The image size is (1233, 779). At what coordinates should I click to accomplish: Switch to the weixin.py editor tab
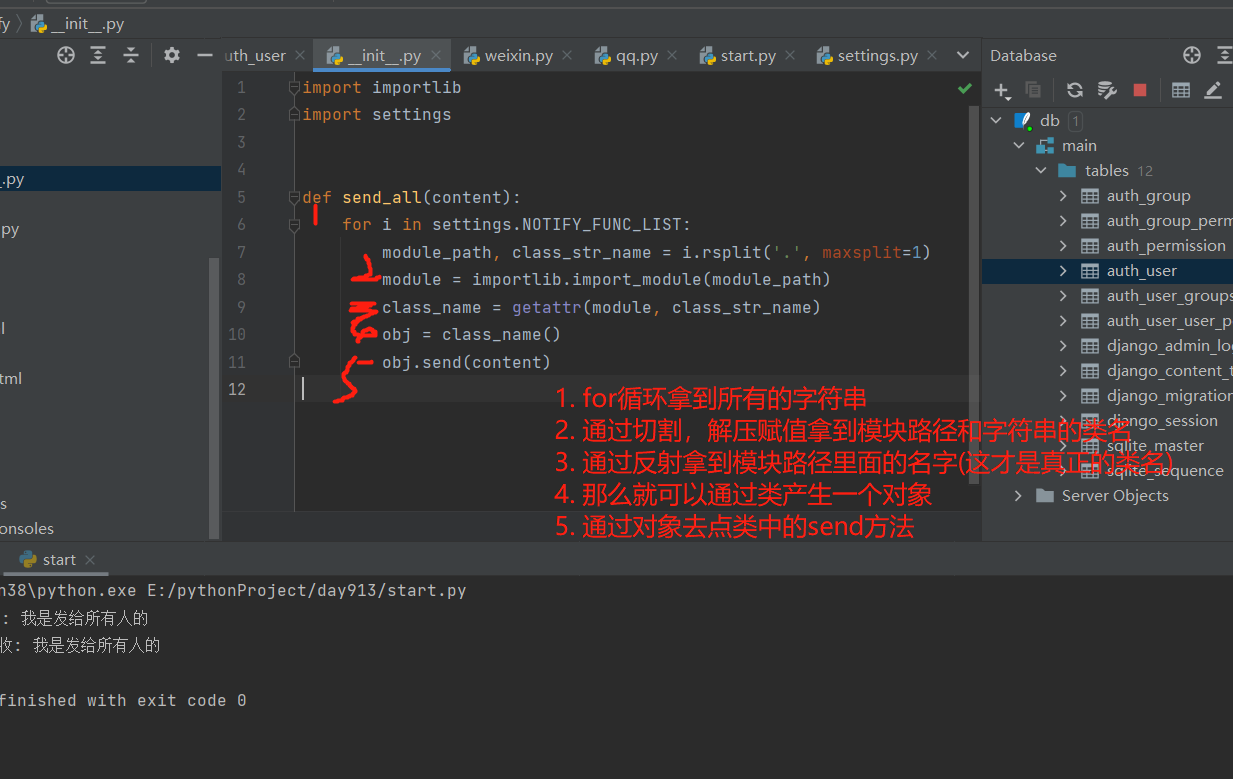coord(518,56)
